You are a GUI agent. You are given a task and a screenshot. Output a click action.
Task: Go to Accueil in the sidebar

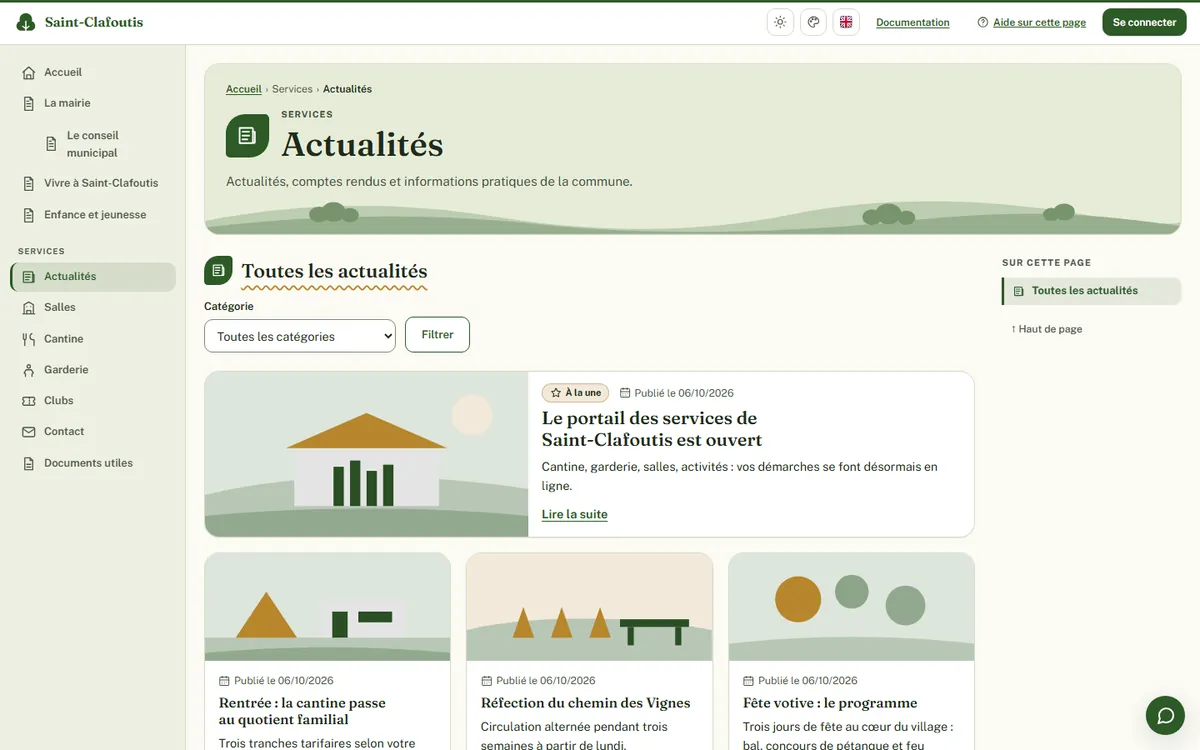click(x=93, y=72)
